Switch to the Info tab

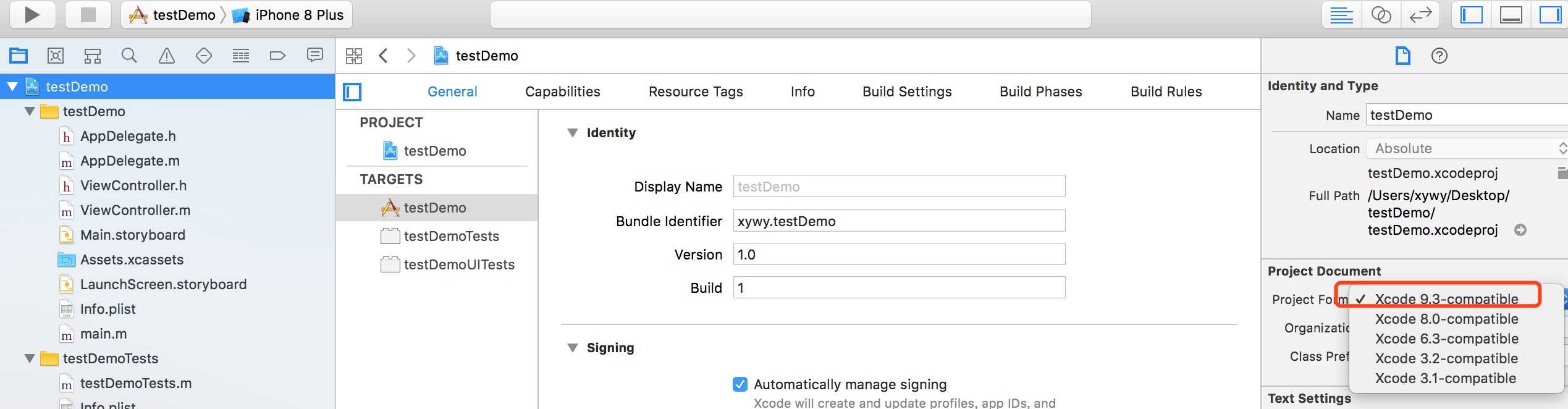803,91
